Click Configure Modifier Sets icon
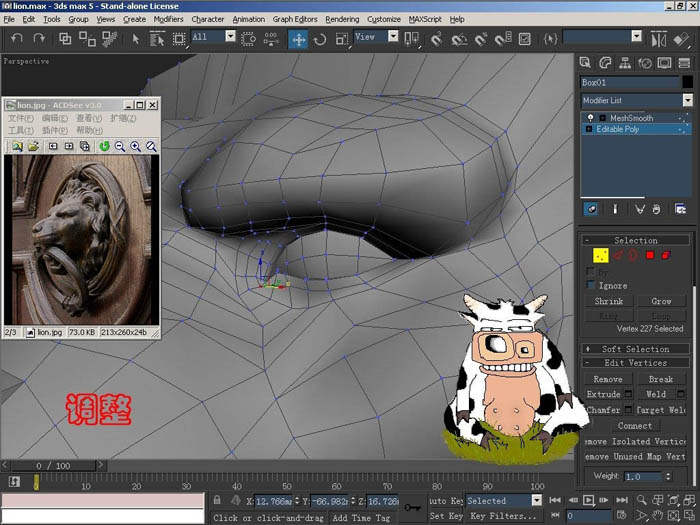700x525 pixels. (680, 209)
